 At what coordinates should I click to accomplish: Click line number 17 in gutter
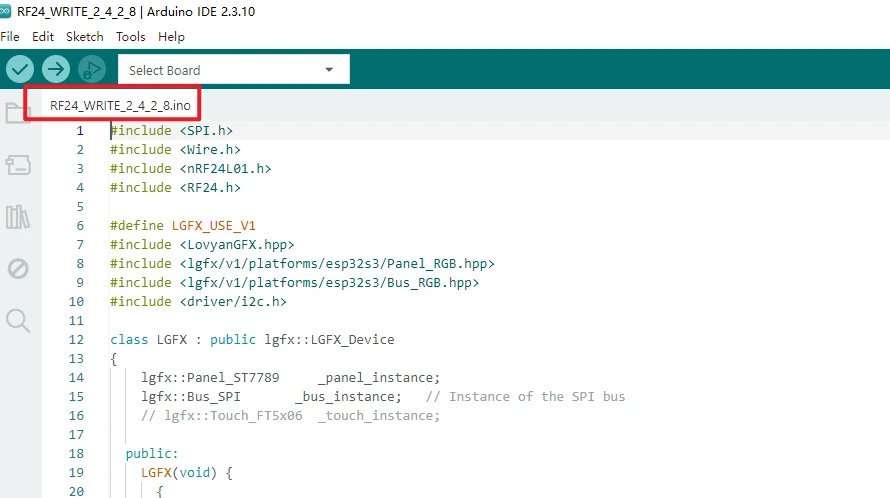(x=76, y=435)
